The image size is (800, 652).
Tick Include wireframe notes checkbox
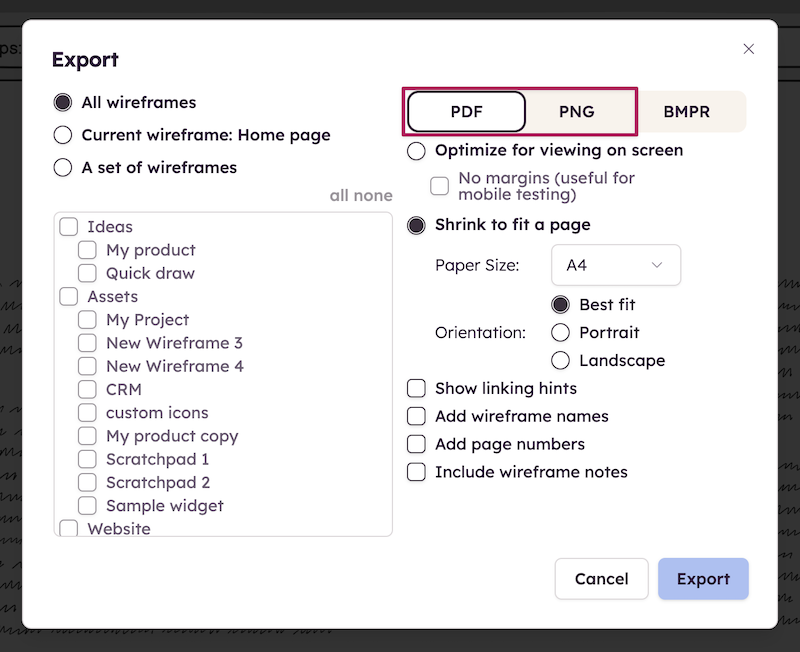(417, 472)
